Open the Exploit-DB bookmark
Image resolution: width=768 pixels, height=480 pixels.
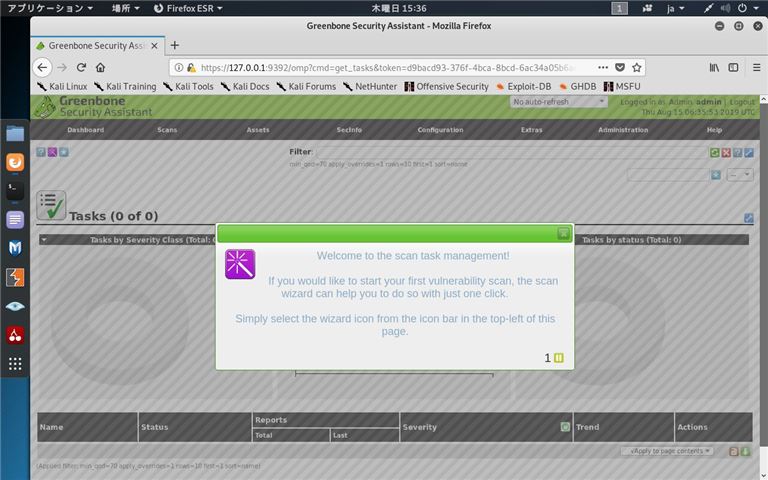[524, 86]
